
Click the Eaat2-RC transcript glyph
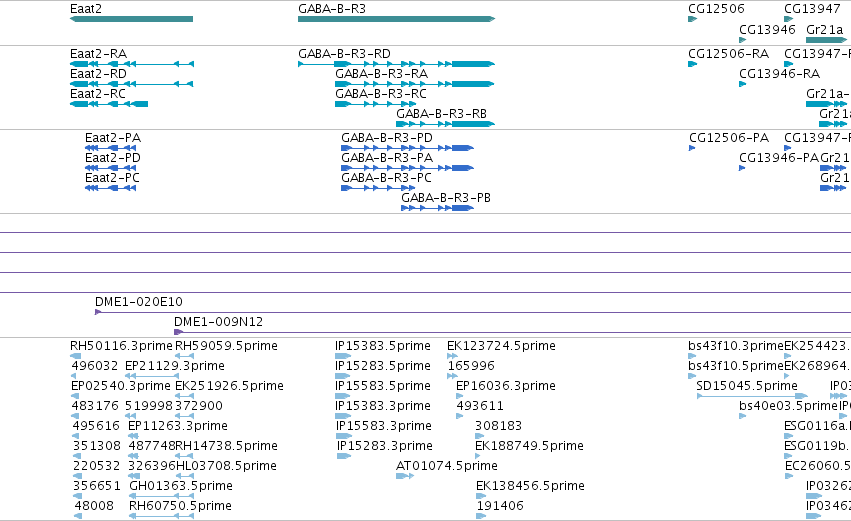point(109,104)
